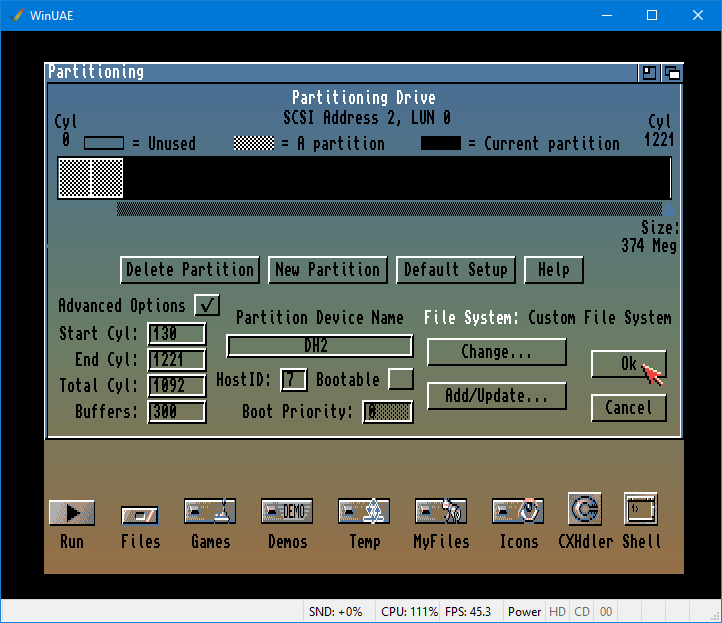
Task: Open the MyFiles dock icon
Action: tap(441, 511)
